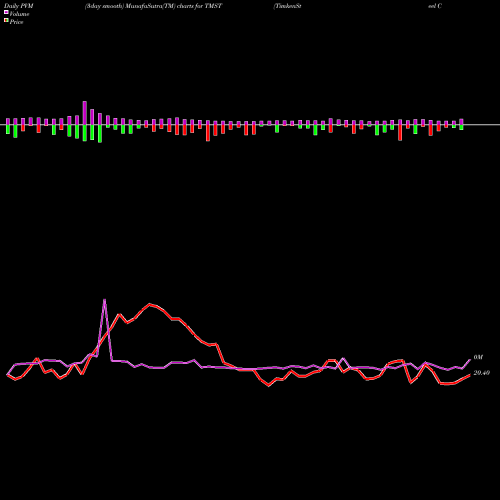Click the 20.40 price value label
The height and width of the screenshot is (500, 500).
482,373
